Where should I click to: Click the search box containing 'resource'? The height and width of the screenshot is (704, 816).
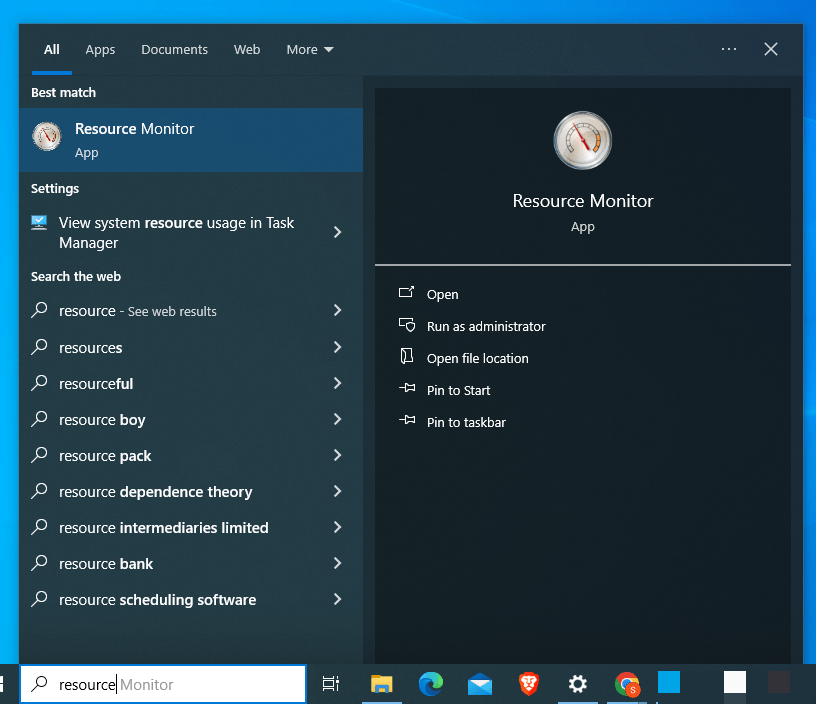click(164, 684)
